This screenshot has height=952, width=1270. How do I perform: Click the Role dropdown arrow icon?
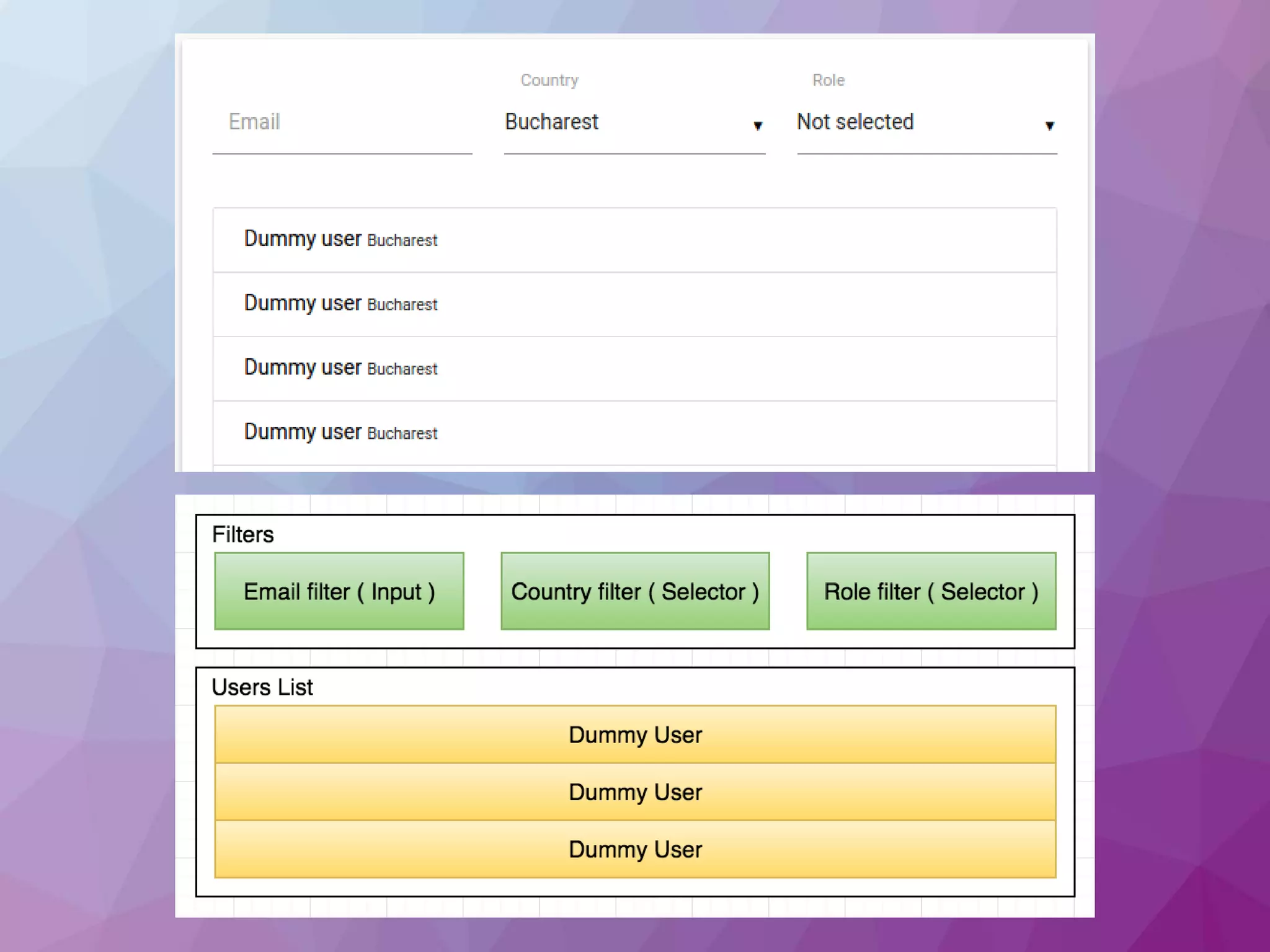tap(1049, 126)
